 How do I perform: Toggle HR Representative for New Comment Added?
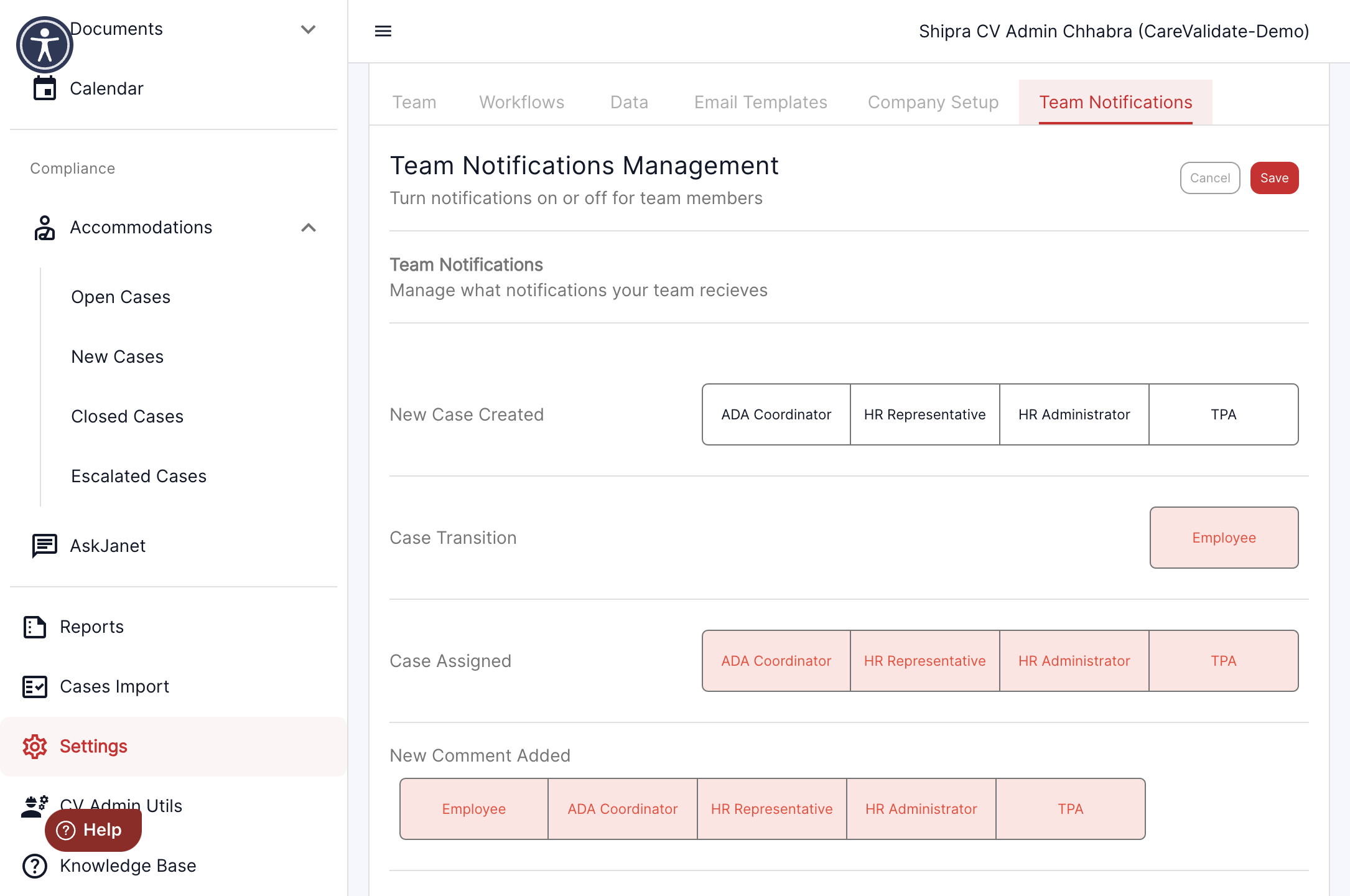pos(772,809)
